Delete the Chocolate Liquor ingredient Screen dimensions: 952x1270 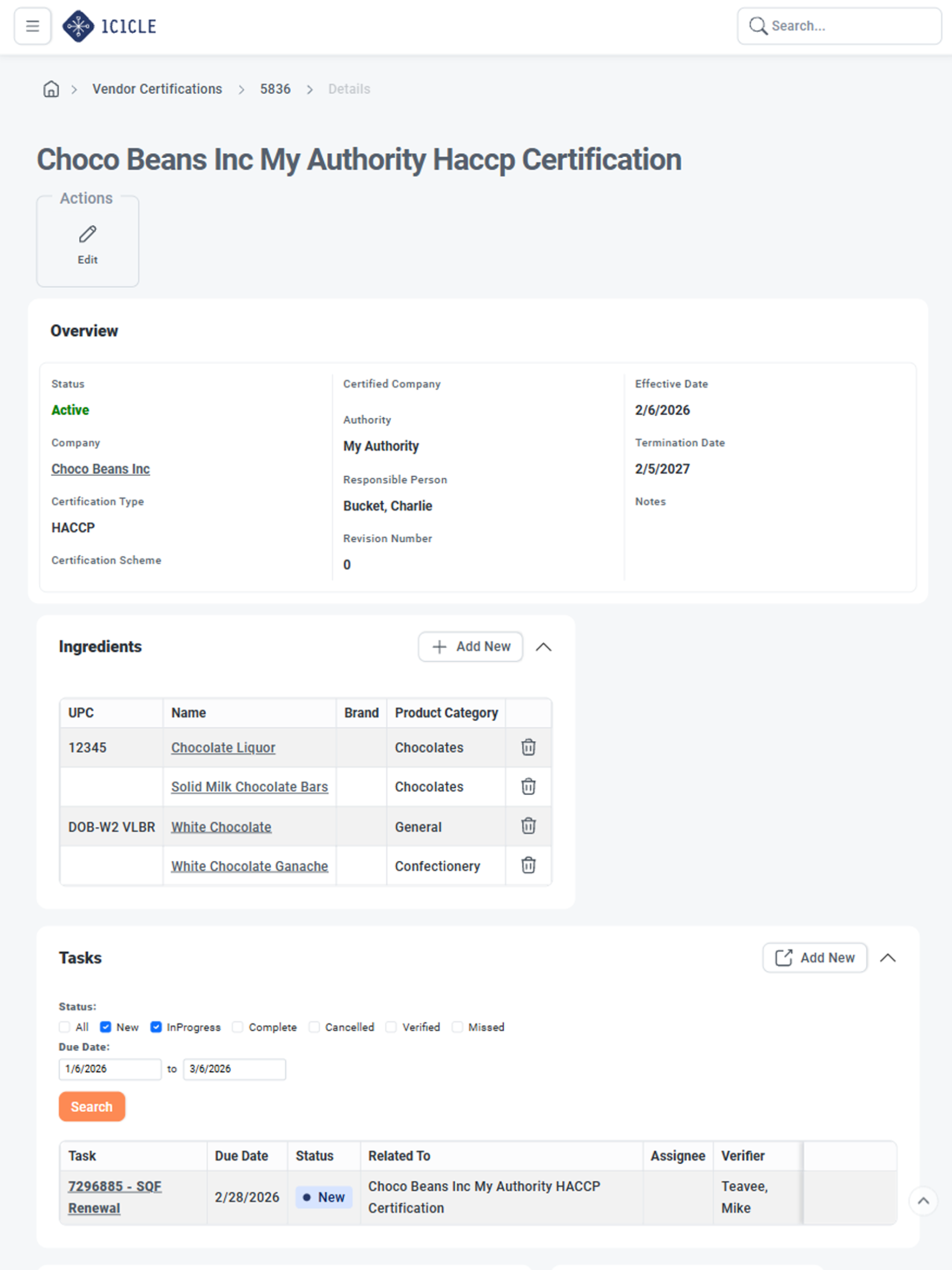(528, 747)
